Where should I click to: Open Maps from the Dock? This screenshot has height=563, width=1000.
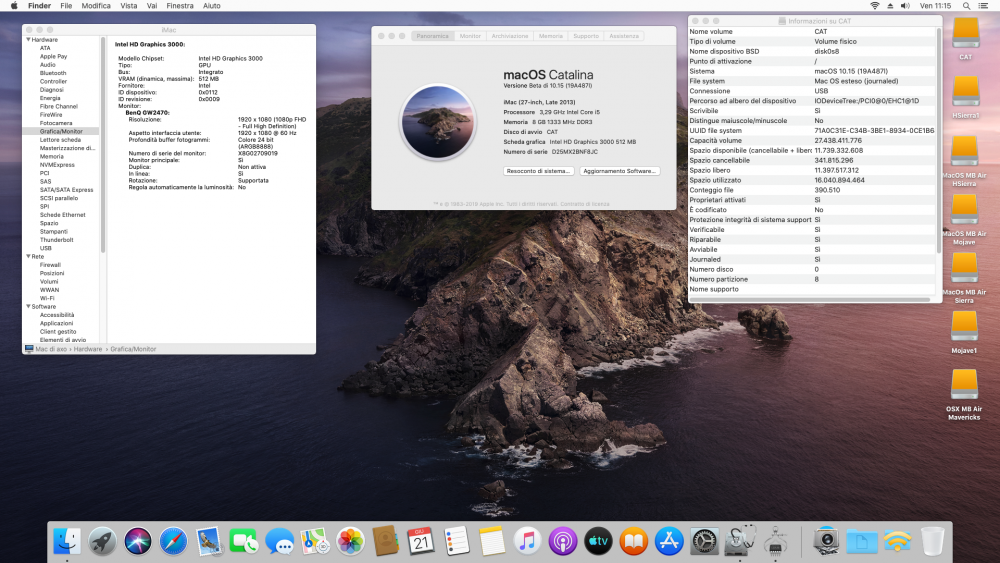[x=314, y=541]
